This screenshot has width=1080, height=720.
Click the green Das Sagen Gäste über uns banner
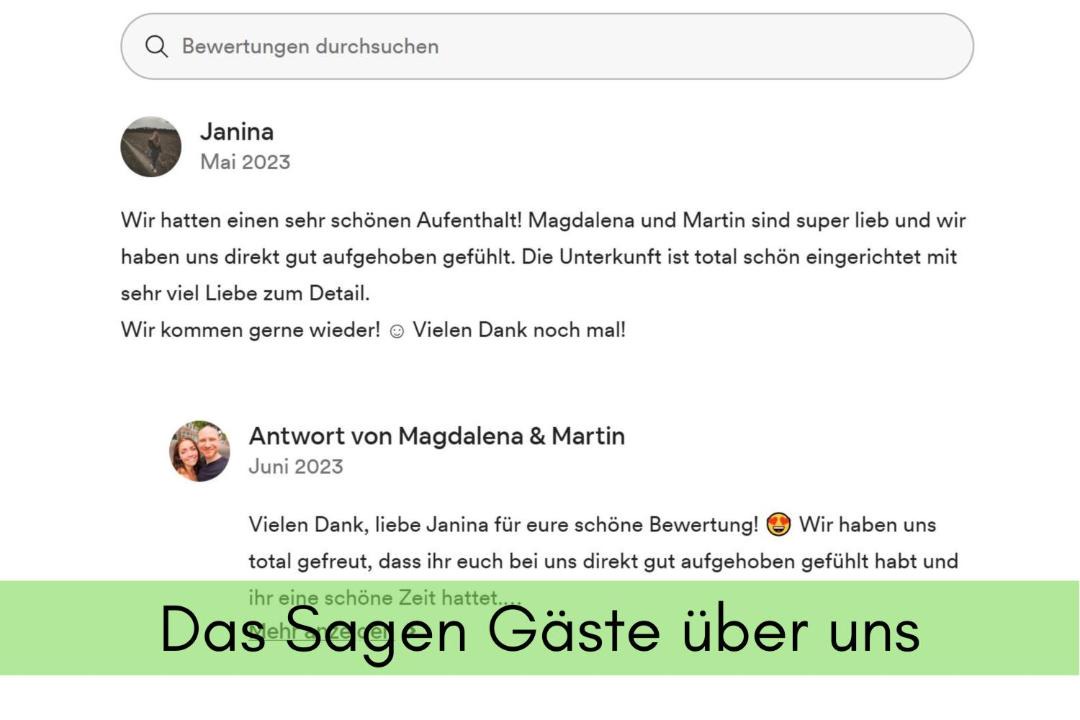(x=539, y=628)
